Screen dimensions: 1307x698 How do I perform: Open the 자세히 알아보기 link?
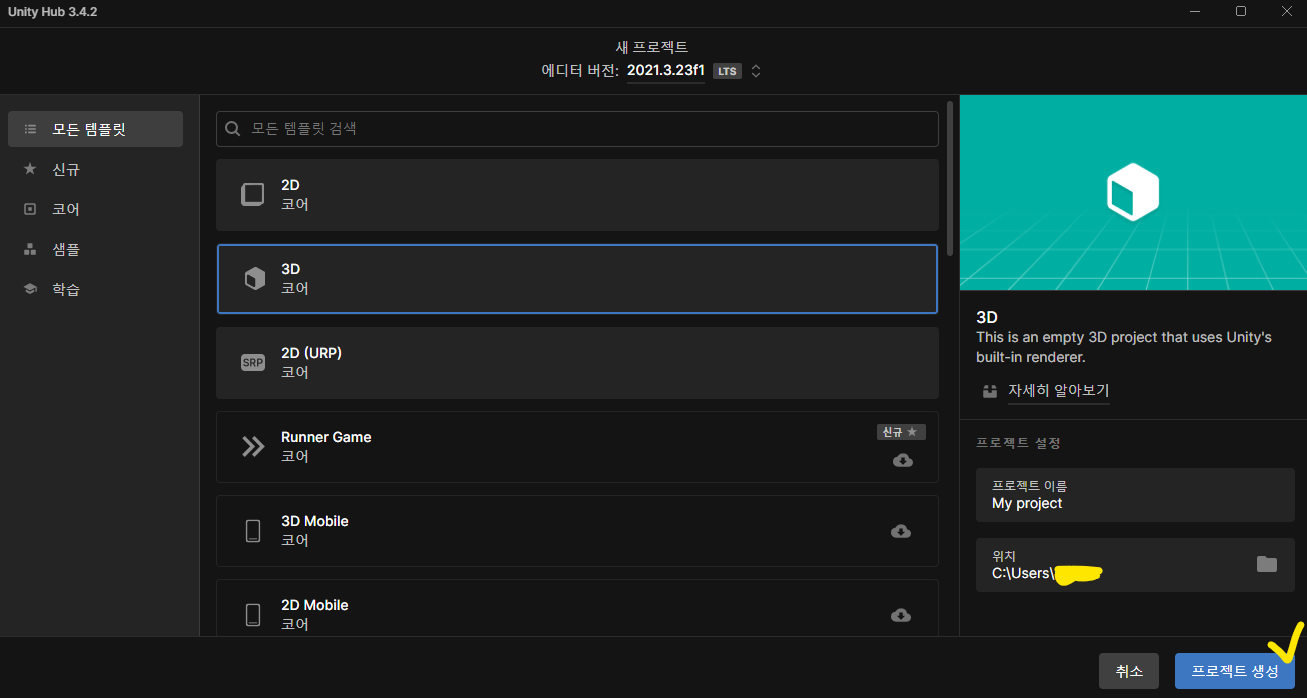pos(1059,391)
